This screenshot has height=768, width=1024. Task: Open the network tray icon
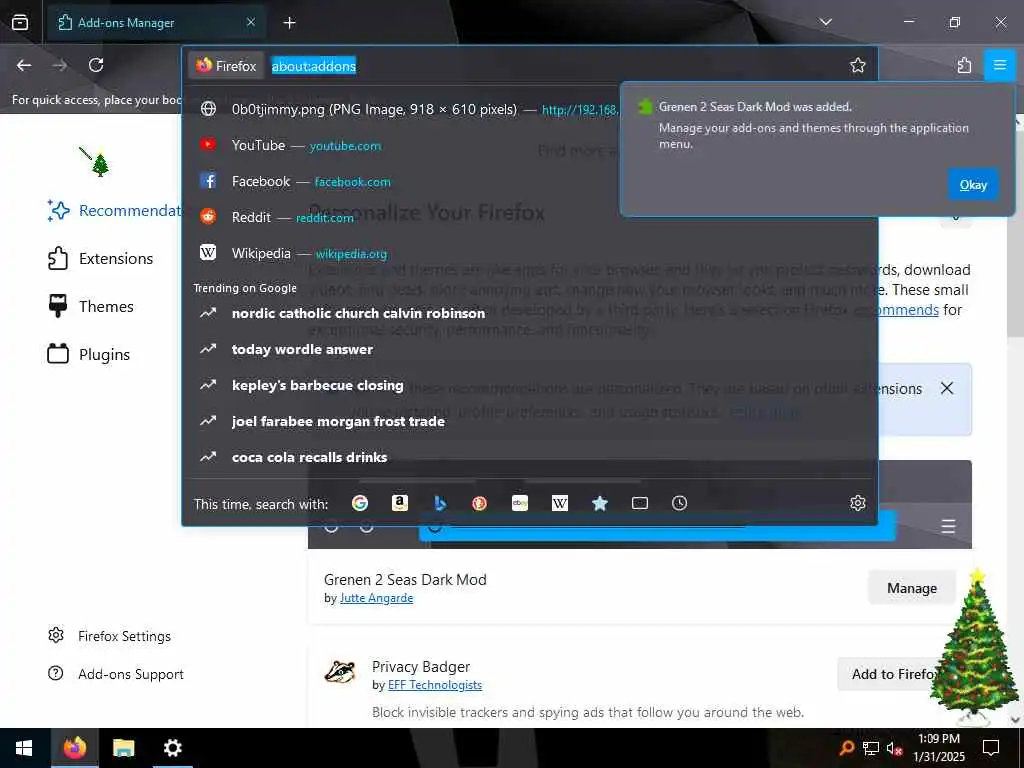click(x=871, y=748)
